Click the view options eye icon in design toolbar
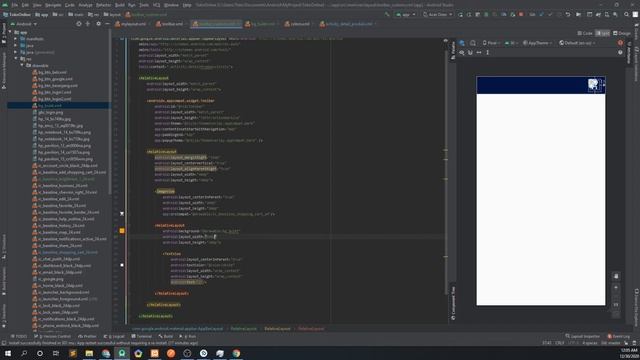 pyautogui.click(x=462, y=52)
